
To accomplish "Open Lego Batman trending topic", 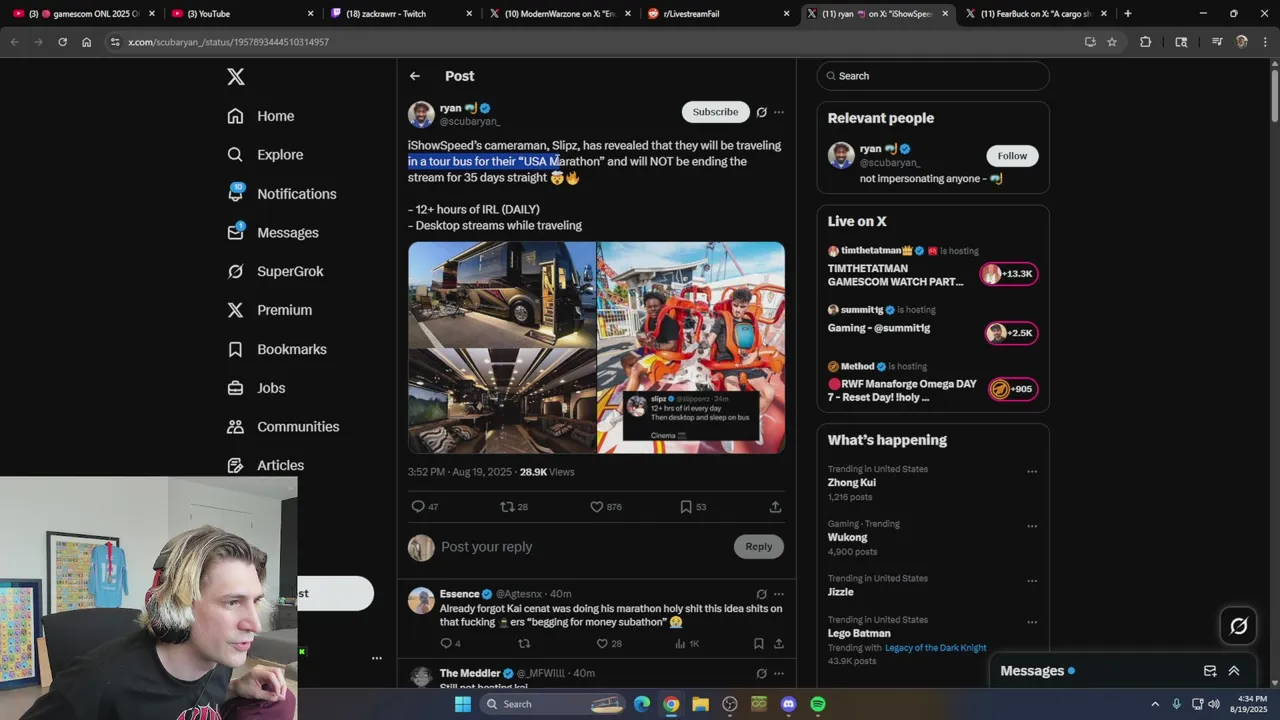I will tap(859, 633).
